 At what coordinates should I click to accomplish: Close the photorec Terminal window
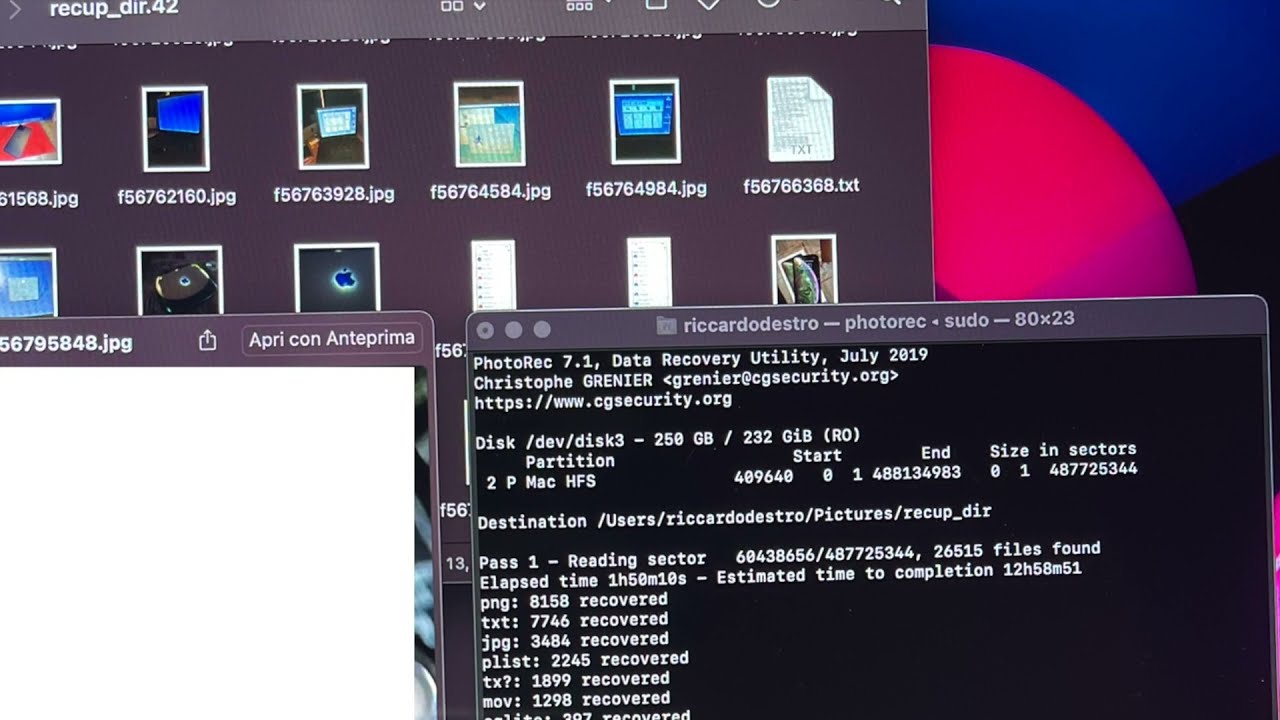[x=486, y=329]
